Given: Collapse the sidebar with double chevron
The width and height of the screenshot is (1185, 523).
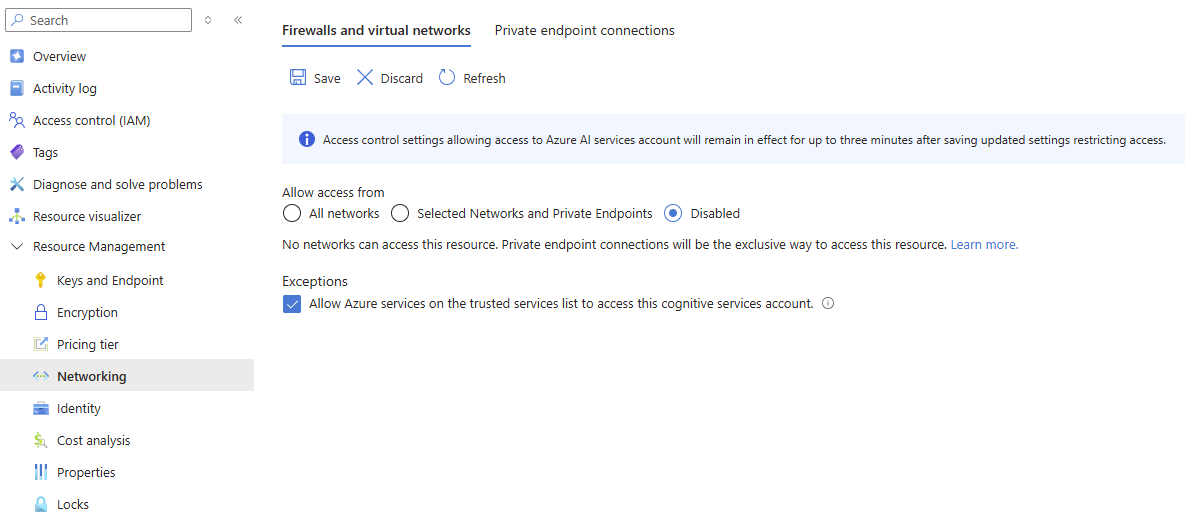Looking at the screenshot, I should point(238,20).
